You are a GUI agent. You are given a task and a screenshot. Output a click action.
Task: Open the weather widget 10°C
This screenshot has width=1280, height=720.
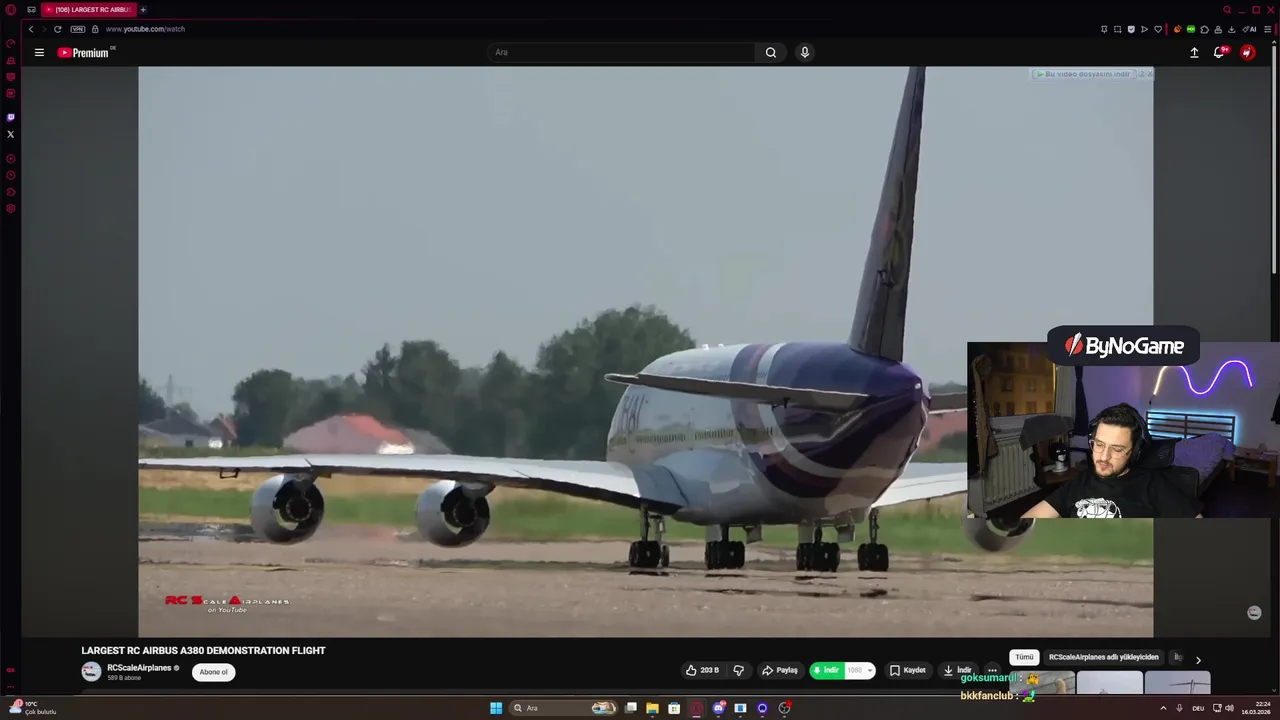tap(33, 708)
